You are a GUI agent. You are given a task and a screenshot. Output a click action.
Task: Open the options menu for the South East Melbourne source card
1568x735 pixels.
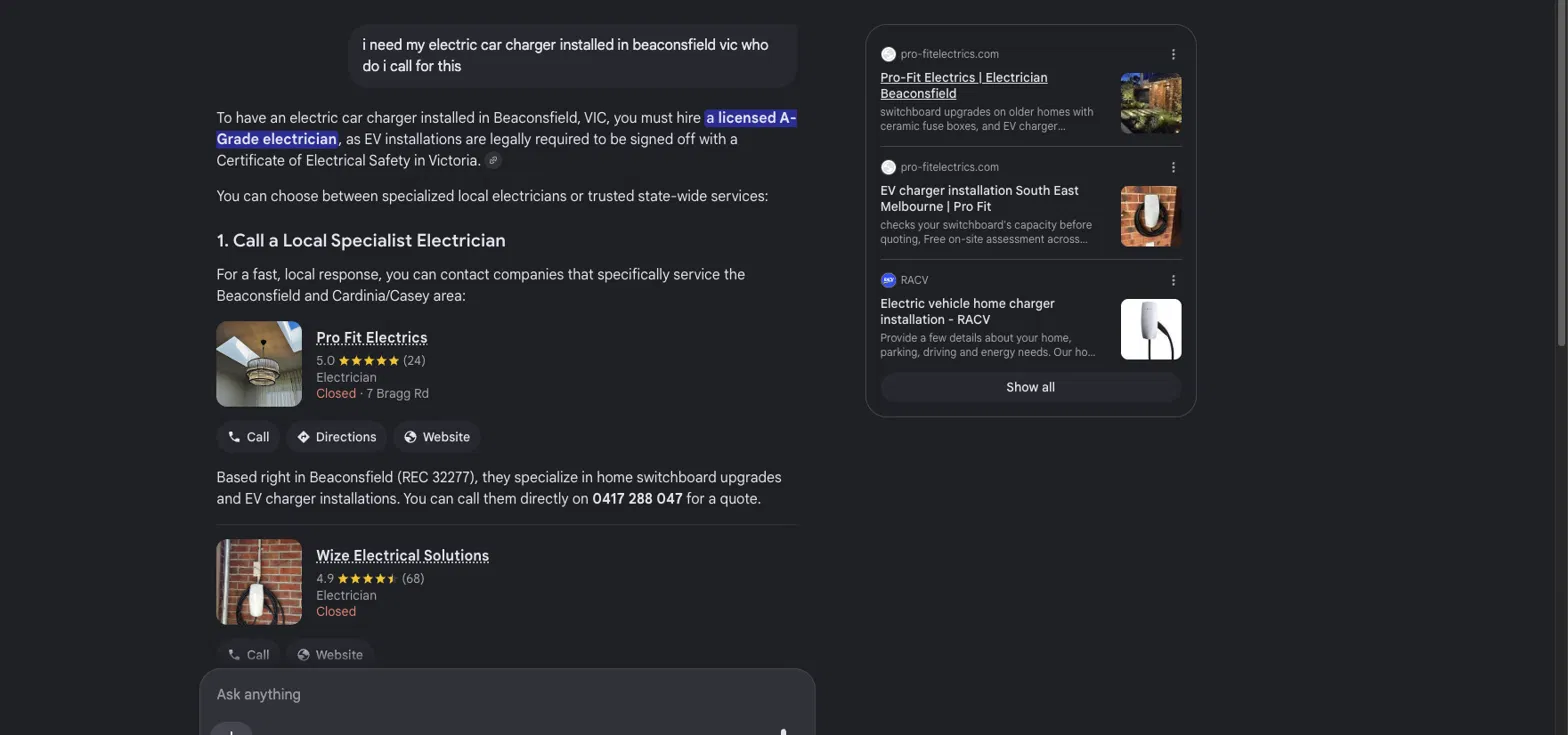coord(1173,167)
